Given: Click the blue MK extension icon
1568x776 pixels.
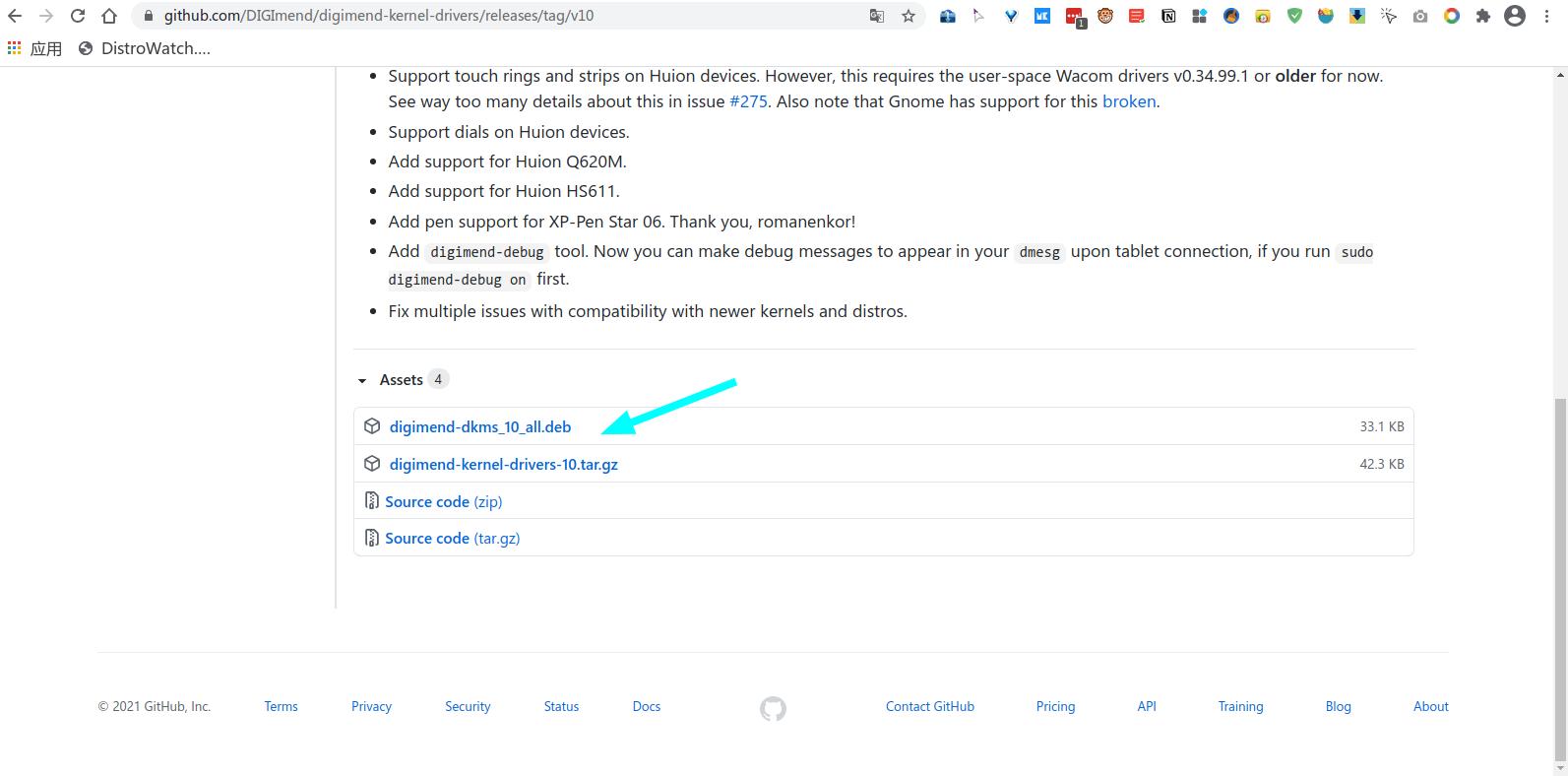Looking at the screenshot, I should [x=1042, y=16].
